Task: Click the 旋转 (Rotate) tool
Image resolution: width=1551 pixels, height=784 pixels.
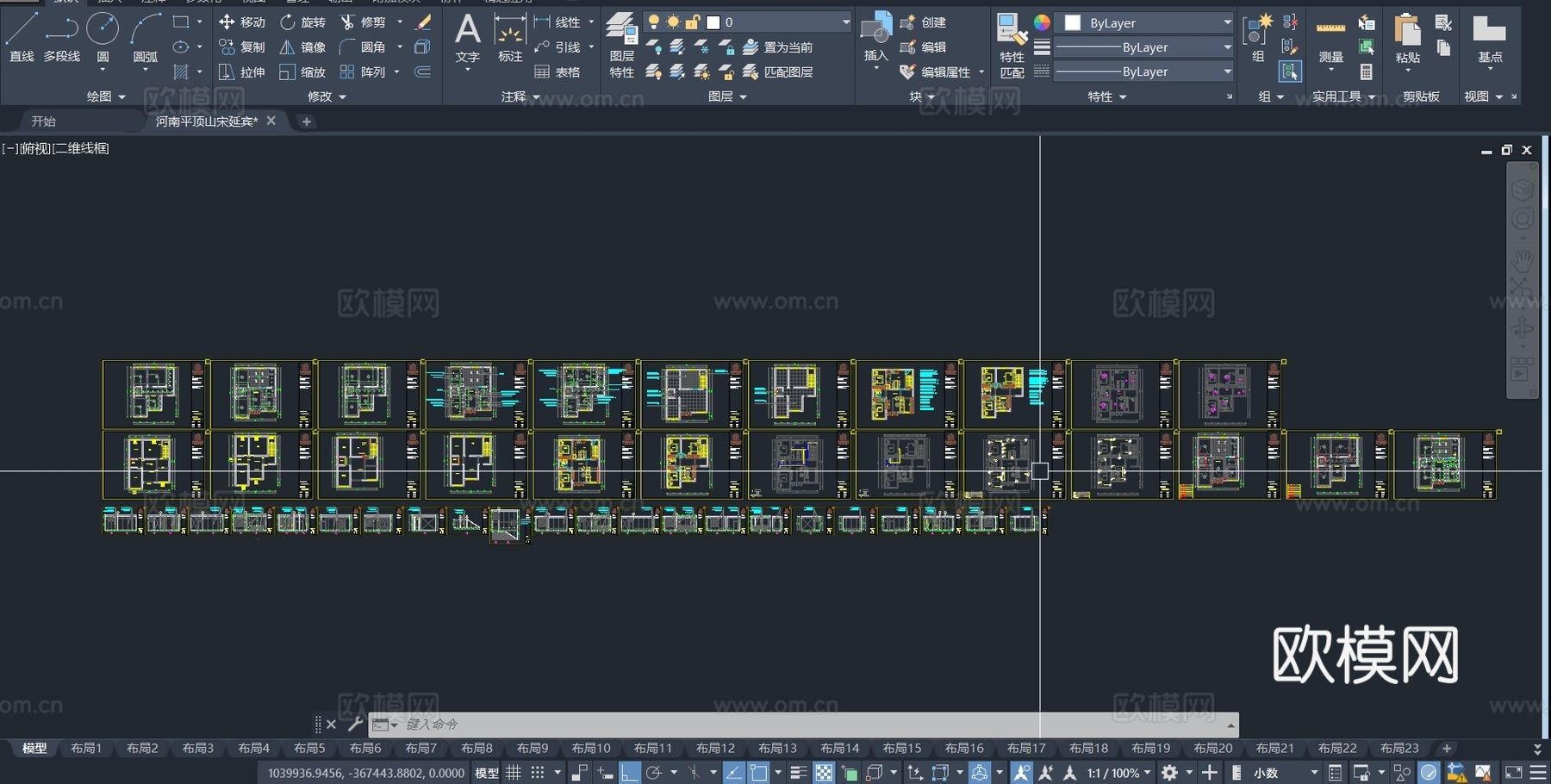Action: click(302, 22)
